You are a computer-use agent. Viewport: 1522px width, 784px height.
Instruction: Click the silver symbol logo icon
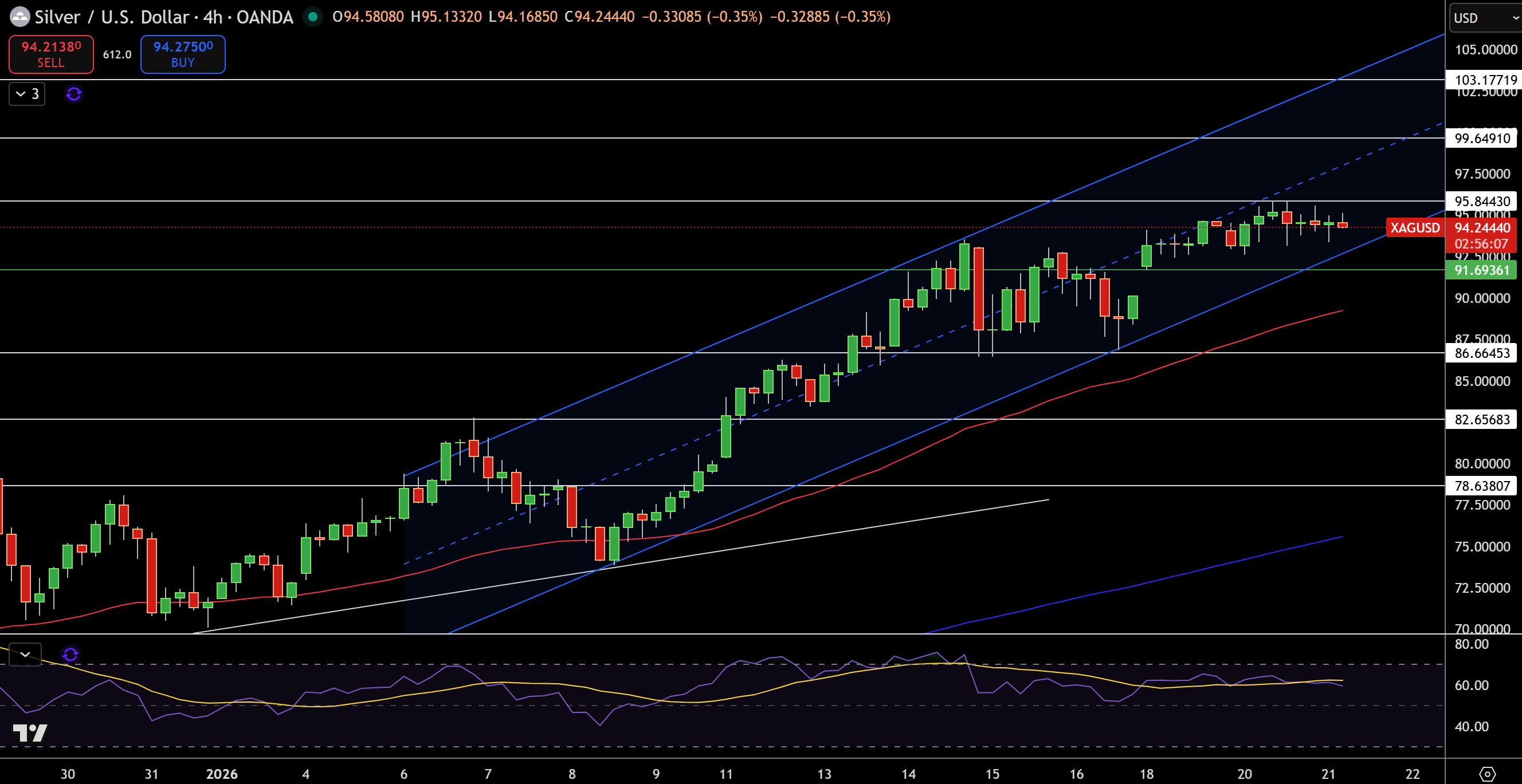(19, 17)
